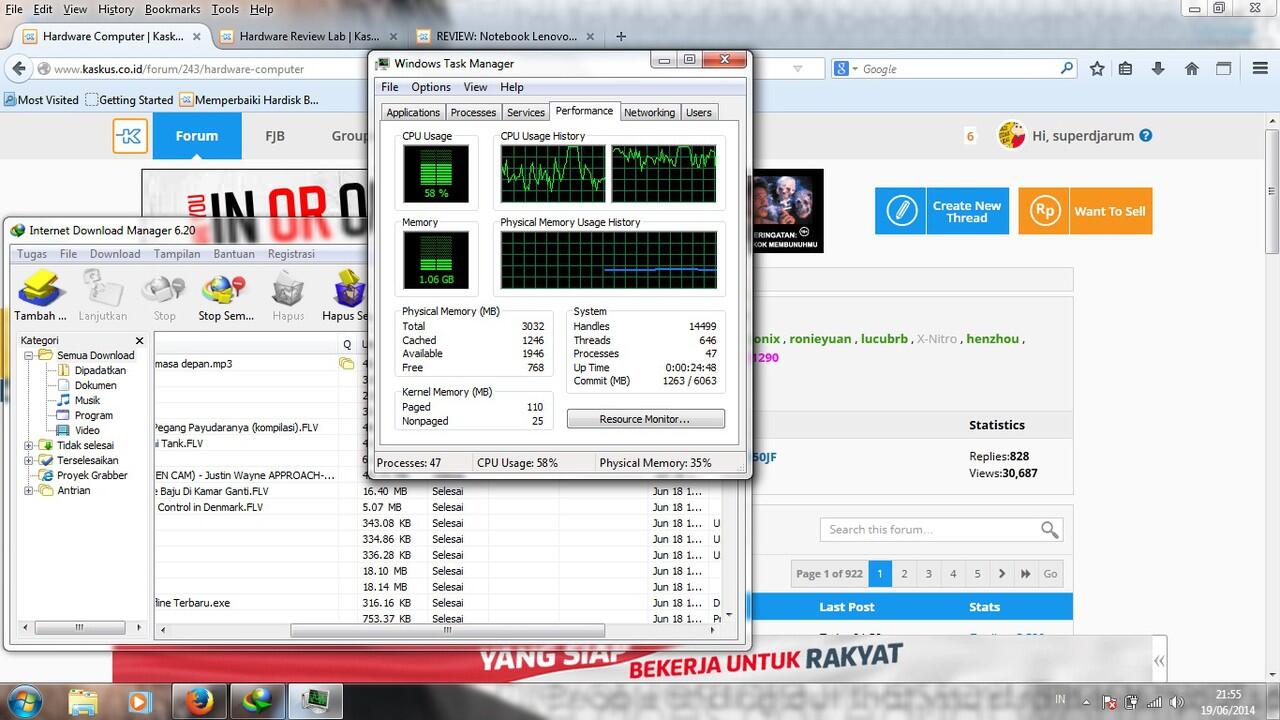Viewport: 1280px width, 720px height.
Task: Close the IDM Kategori panel
Action: pos(139,340)
